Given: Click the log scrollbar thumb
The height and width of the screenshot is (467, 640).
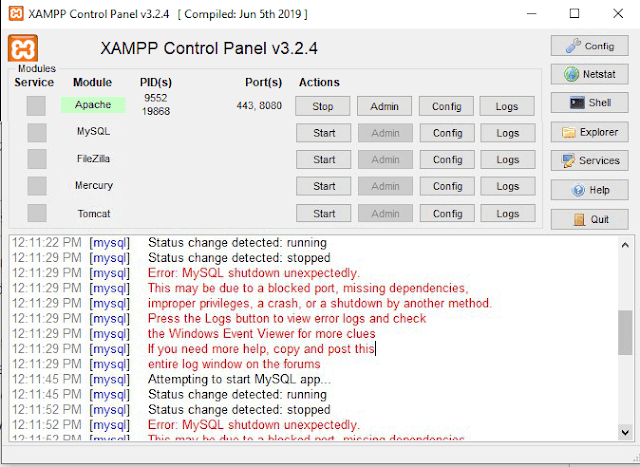Looking at the screenshot, I should [625, 333].
